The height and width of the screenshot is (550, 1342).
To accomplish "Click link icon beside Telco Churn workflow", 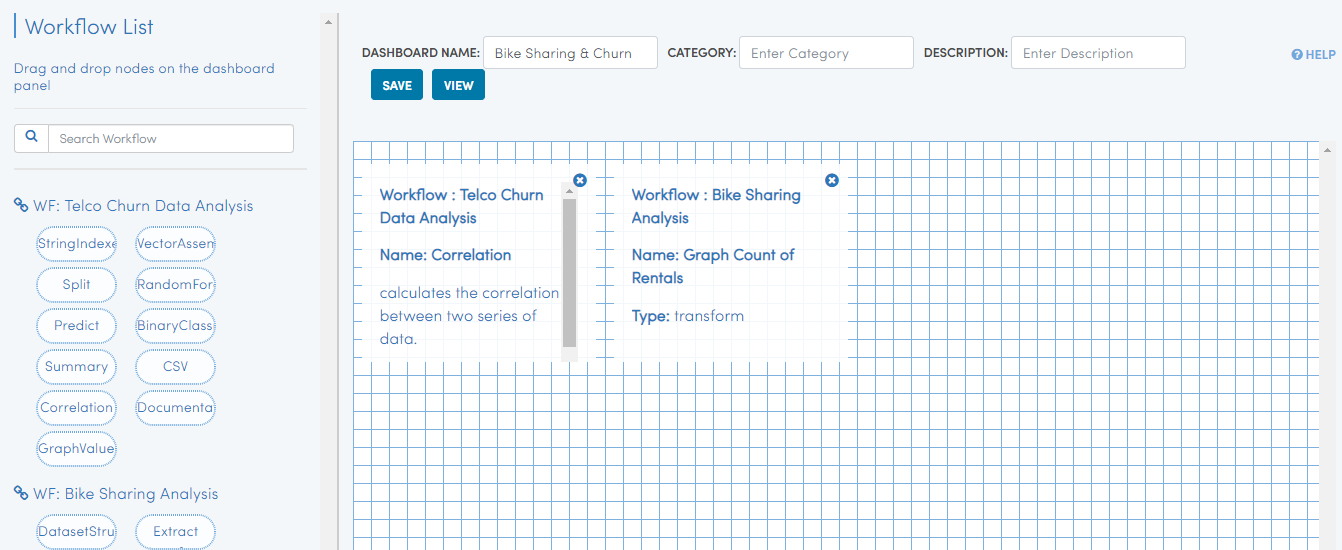I will tap(21, 205).
